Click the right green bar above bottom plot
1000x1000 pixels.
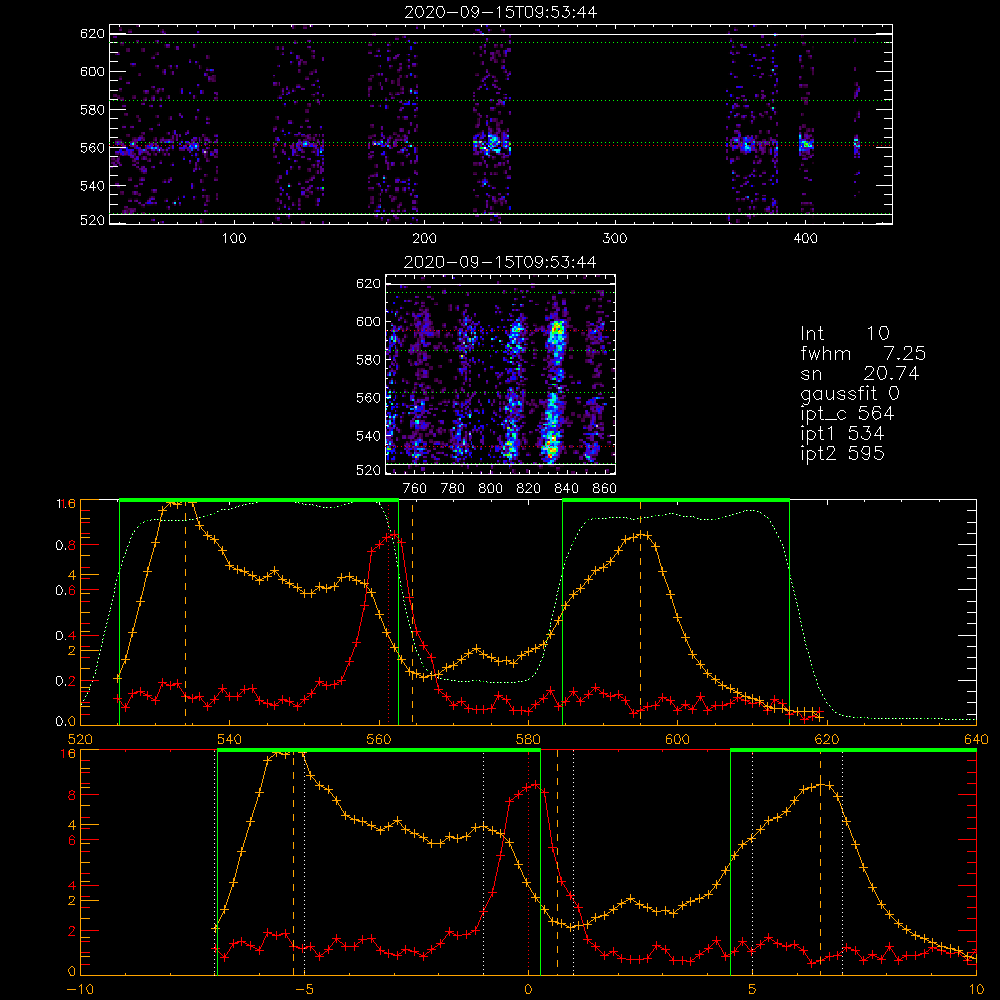[853, 750]
